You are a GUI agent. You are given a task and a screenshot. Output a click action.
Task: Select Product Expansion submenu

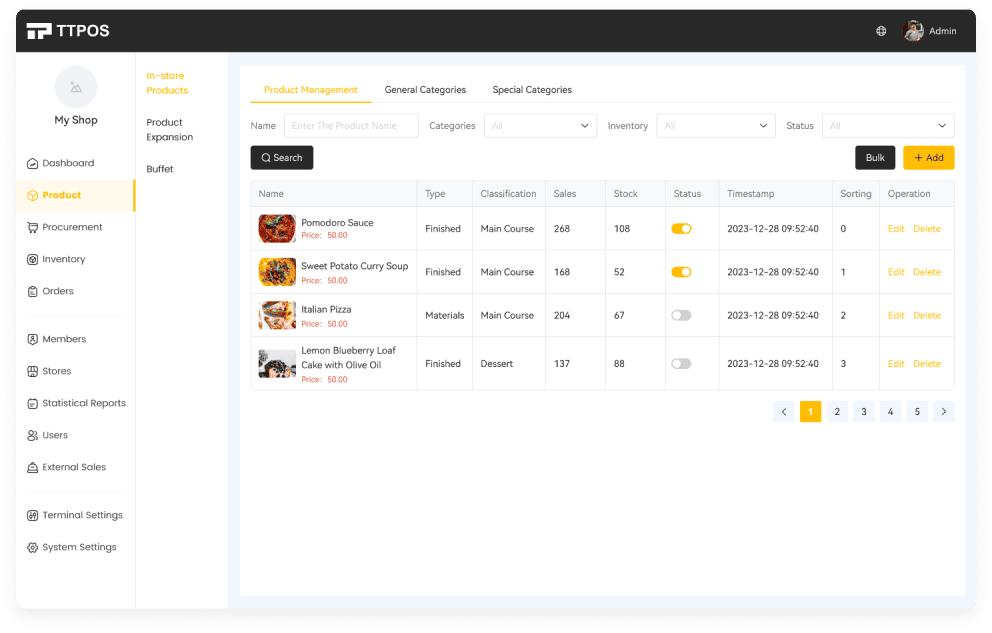(170, 130)
